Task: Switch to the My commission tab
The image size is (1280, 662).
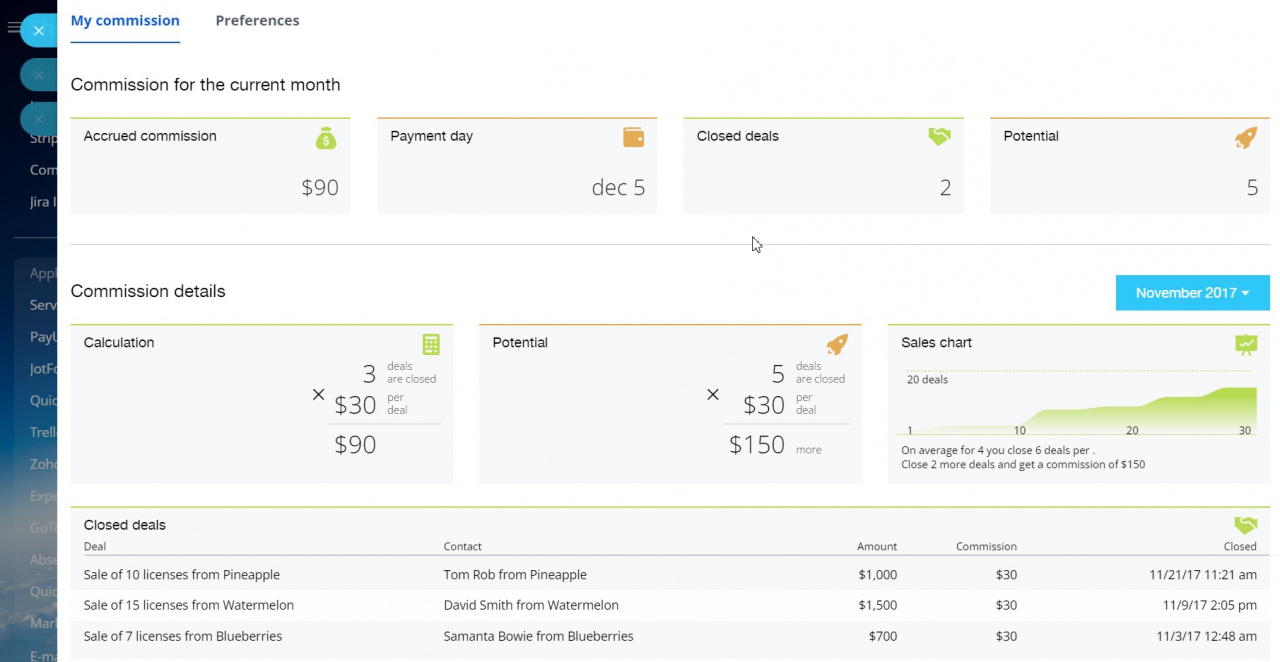Action: coord(125,20)
